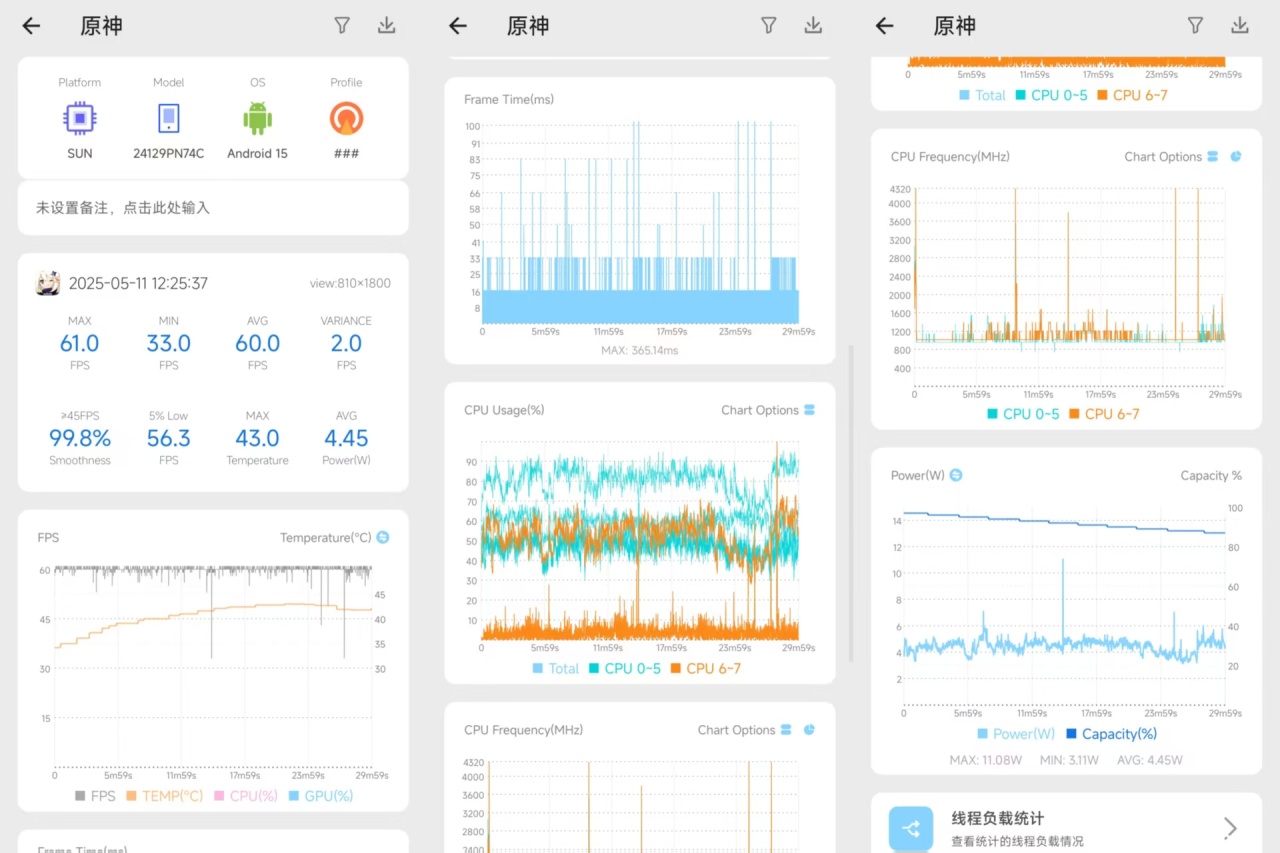Screen dimensions: 1280x853
Task: Toggle CPU 6~7 legend under the middle CPU Usage chart
Action: (x=705, y=668)
